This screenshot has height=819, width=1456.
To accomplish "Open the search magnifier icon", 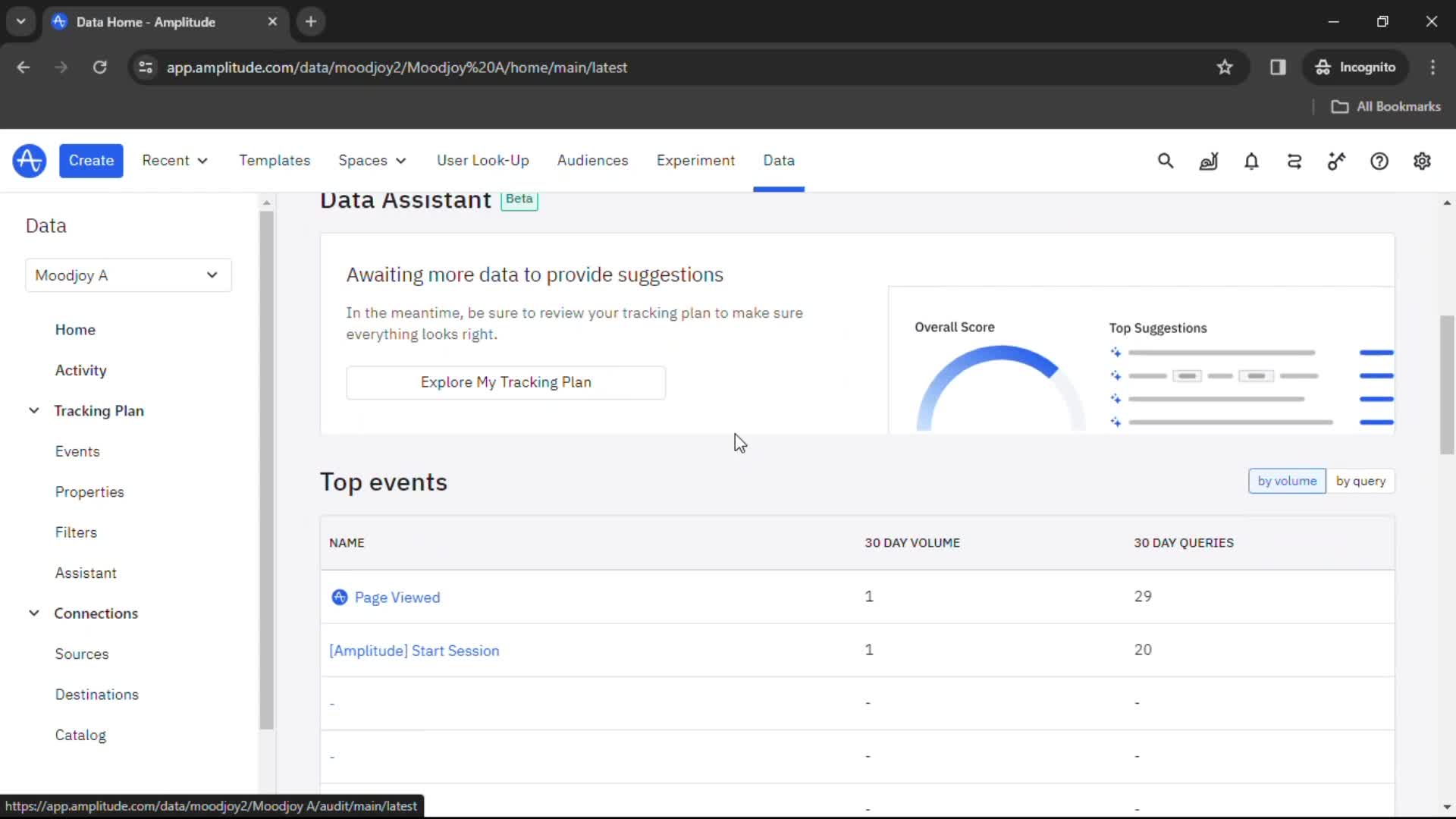I will 1166,161.
